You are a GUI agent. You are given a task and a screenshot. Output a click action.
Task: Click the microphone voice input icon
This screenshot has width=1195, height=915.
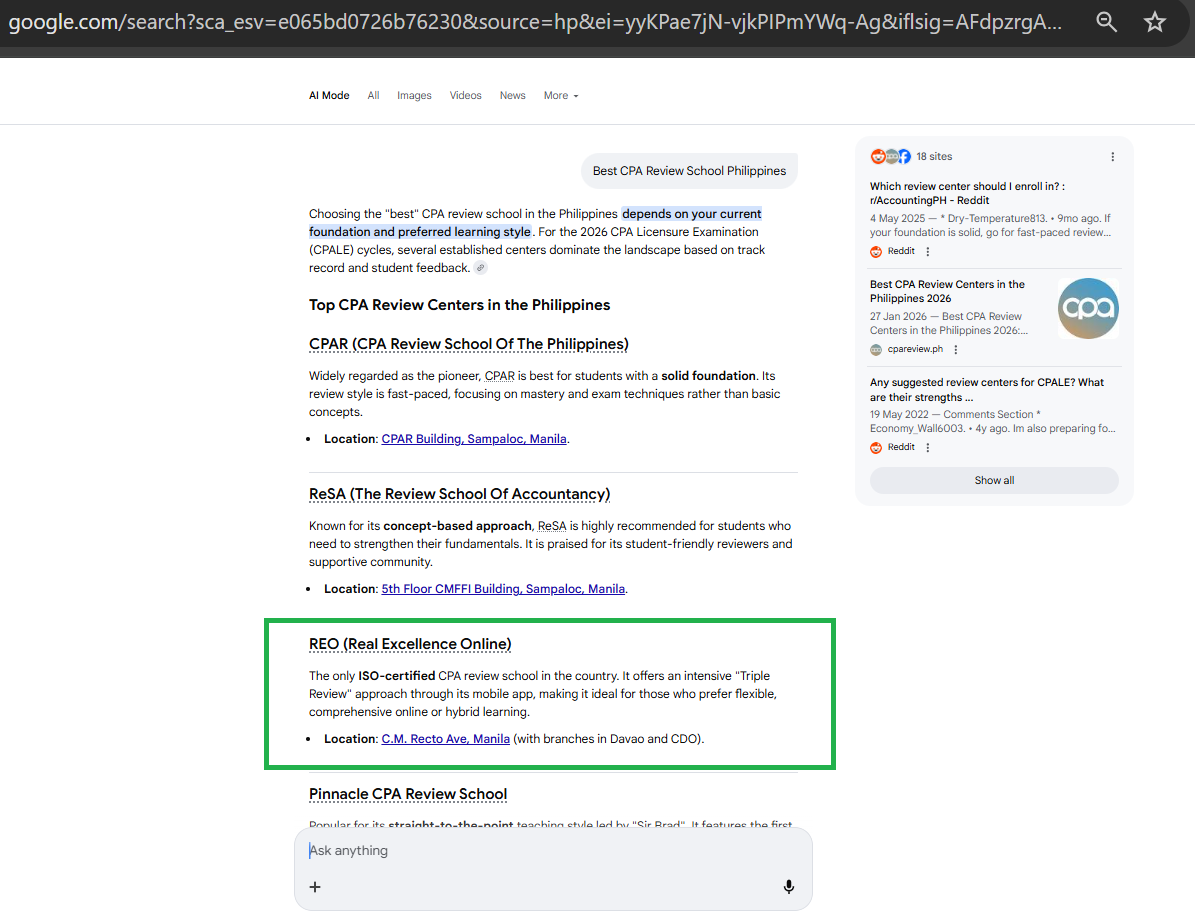click(x=788, y=887)
